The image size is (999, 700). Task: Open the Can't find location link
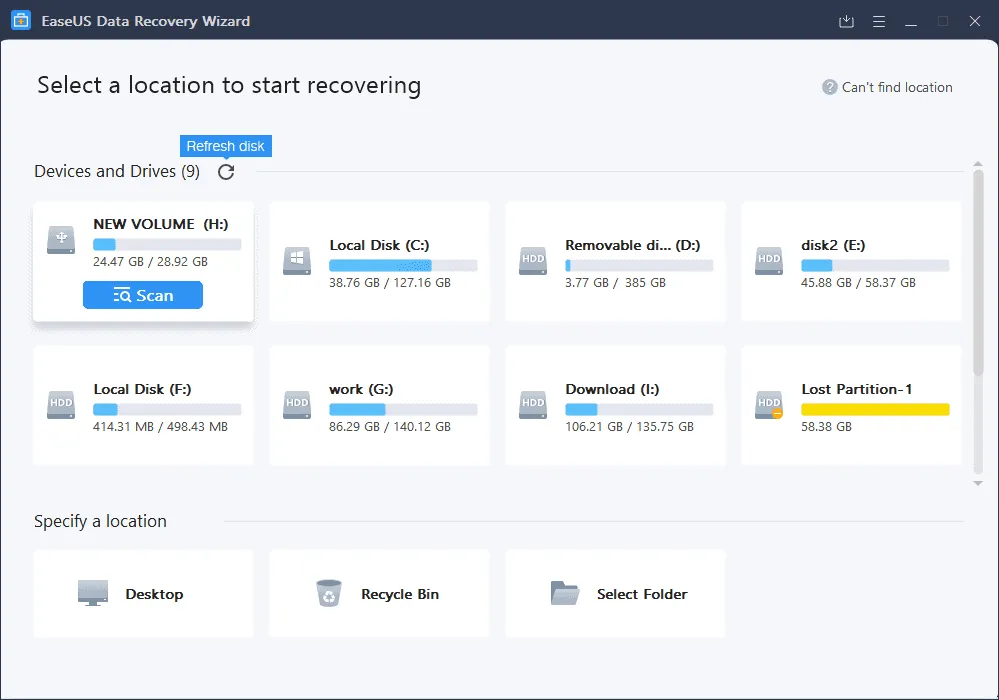(x=895, y=87)
